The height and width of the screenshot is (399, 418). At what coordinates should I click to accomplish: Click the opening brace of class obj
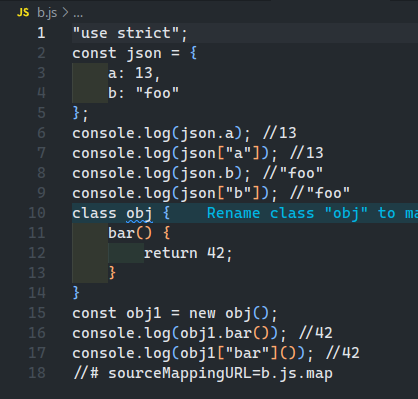tap(166, 213)
